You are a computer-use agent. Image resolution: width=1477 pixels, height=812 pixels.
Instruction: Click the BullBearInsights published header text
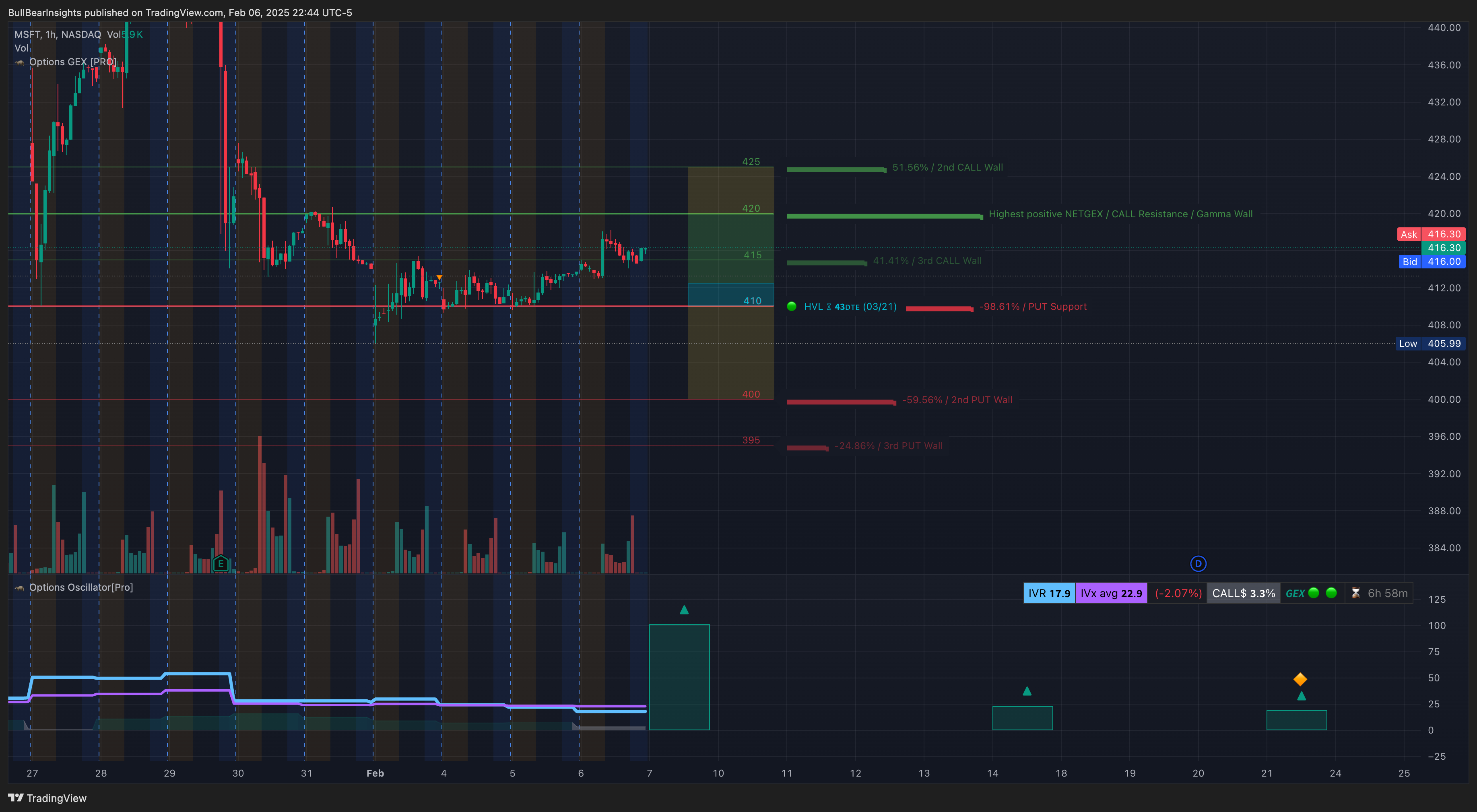tap(180, 12)
